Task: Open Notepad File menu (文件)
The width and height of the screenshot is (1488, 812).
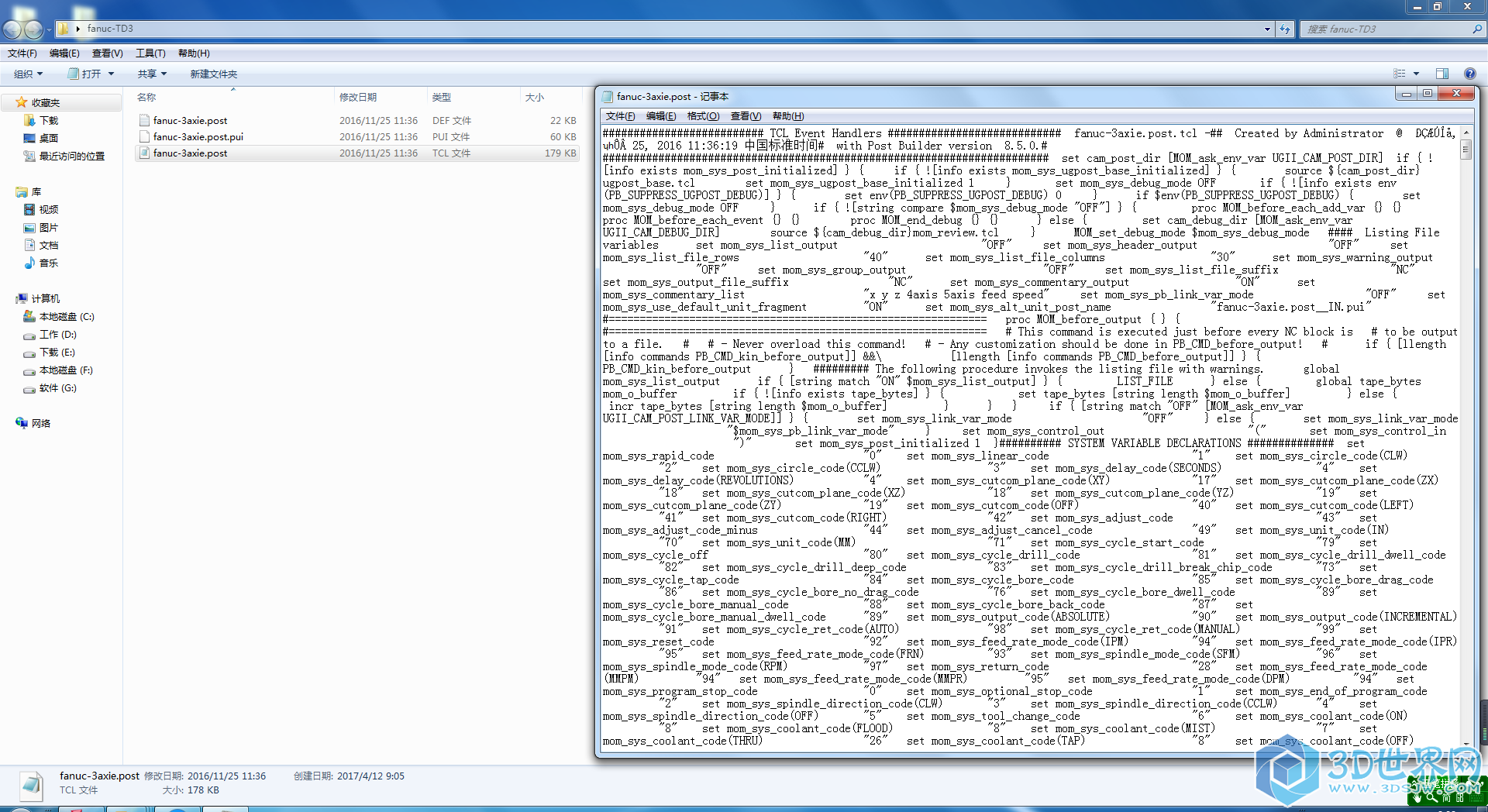Action: (620, 115)
